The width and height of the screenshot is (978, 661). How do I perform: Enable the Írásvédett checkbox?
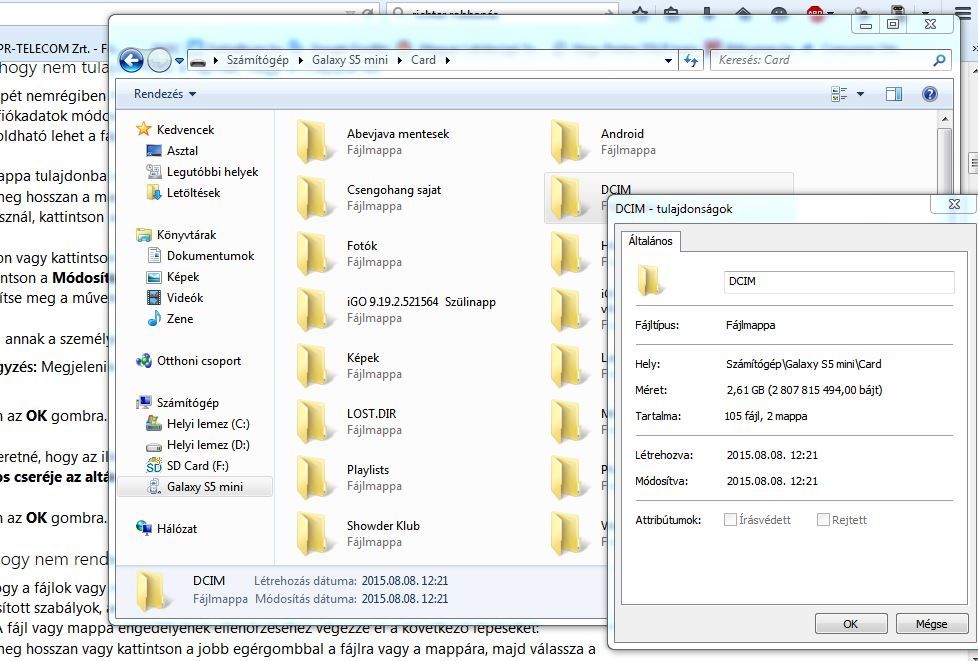730,520
